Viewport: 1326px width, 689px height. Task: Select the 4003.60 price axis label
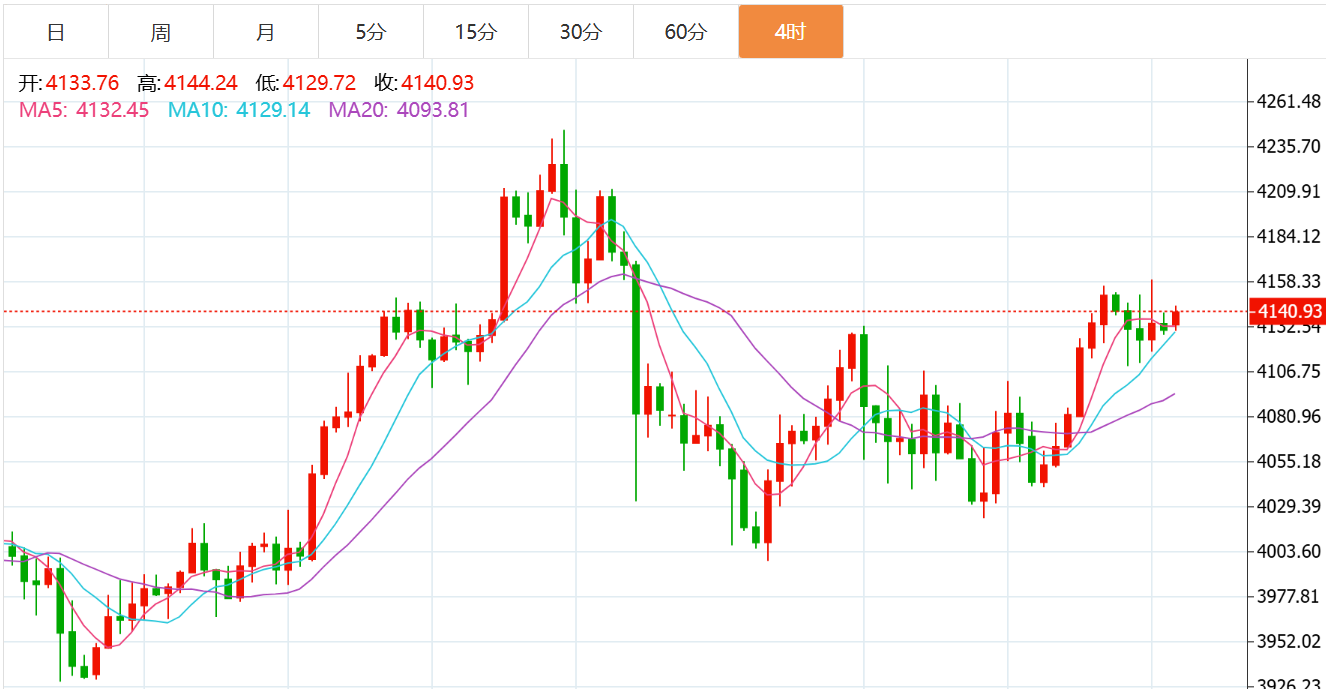click(1286, 551)
